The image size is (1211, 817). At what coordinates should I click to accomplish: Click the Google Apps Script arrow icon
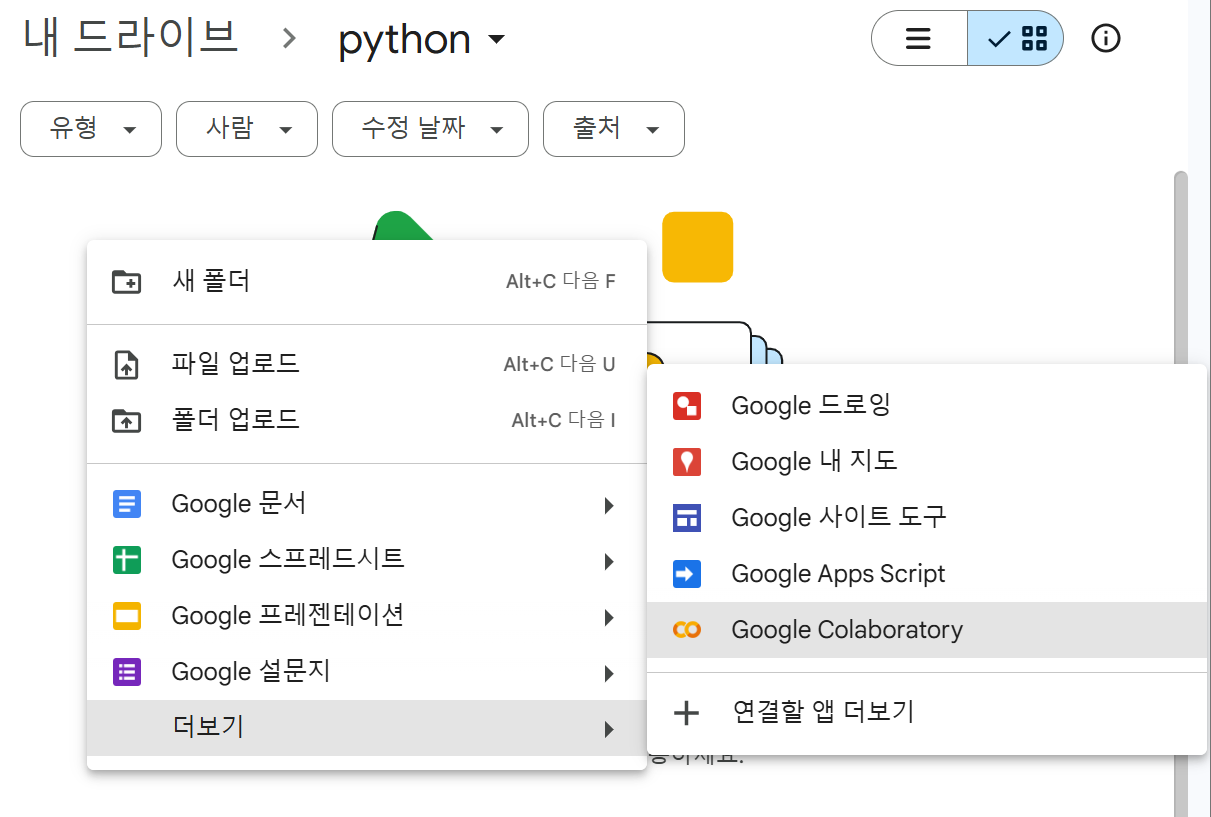(687, 573)
